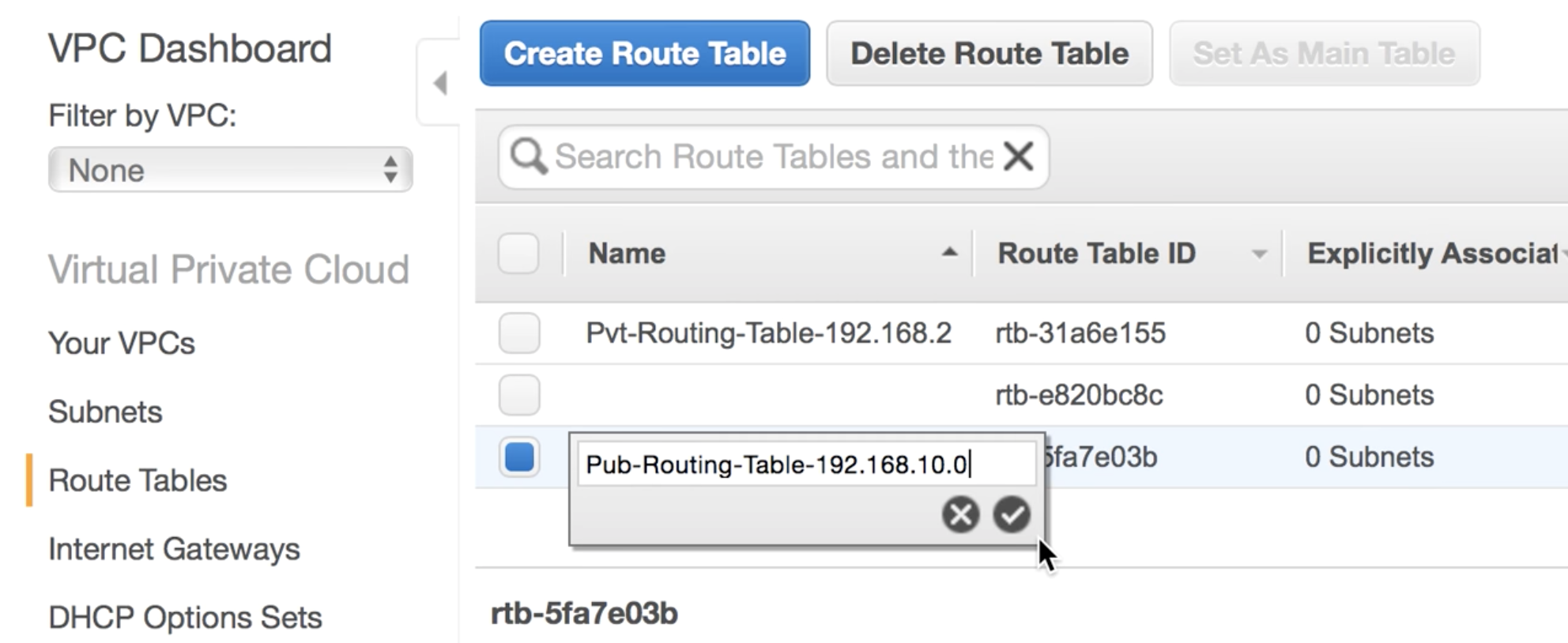Cancel name edit with X icon
1568x643 pixels.
960,515
